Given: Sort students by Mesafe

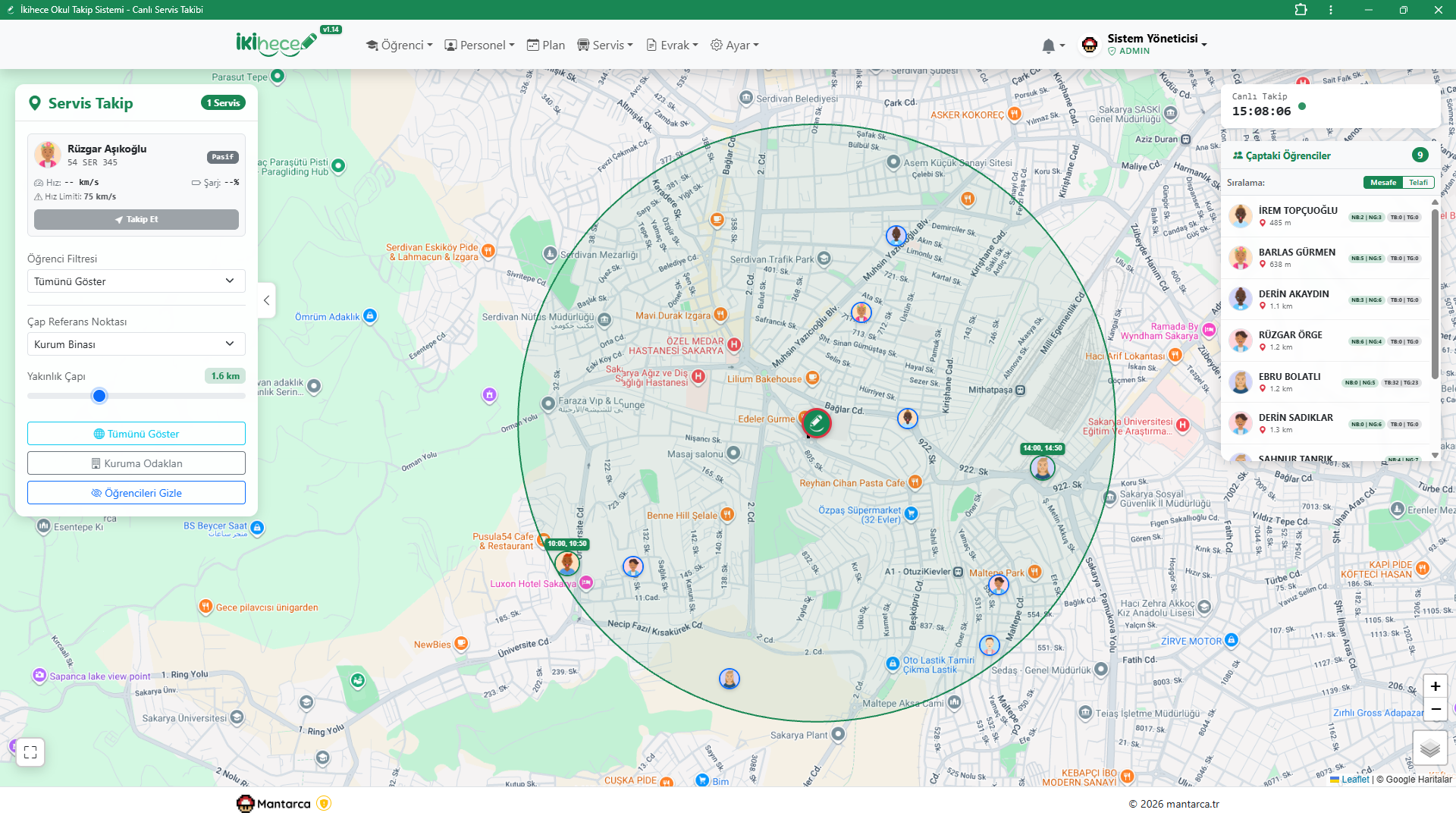Looking at the screenshot, I should pos(1383,183).
